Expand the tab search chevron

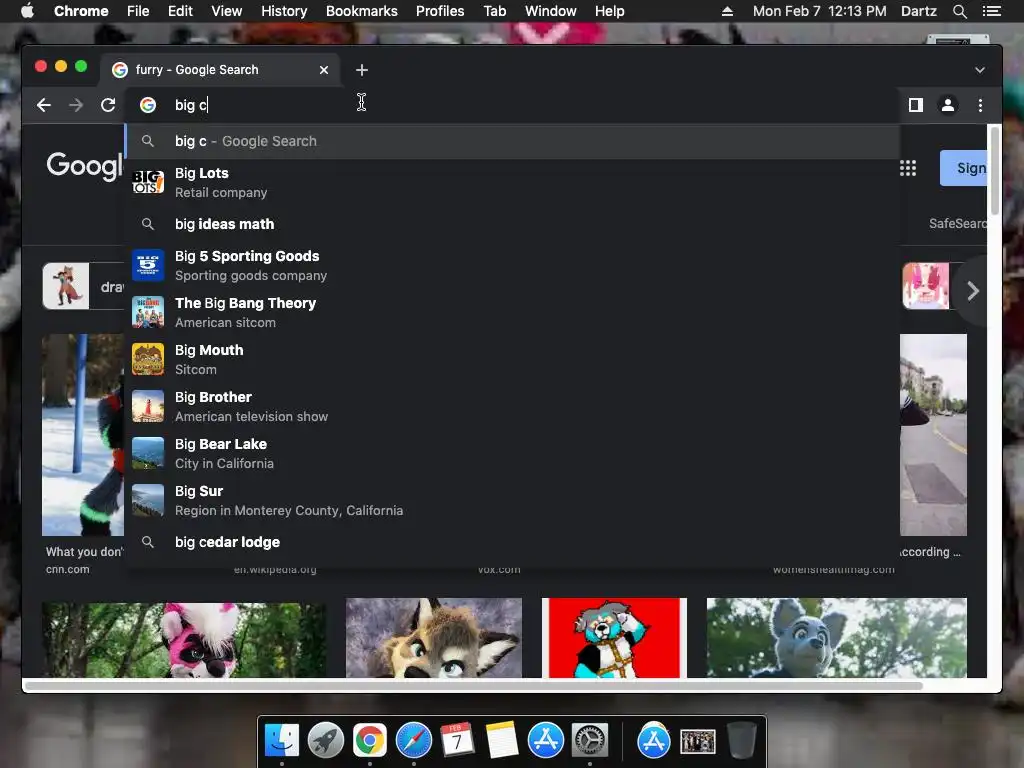[980, 70]
